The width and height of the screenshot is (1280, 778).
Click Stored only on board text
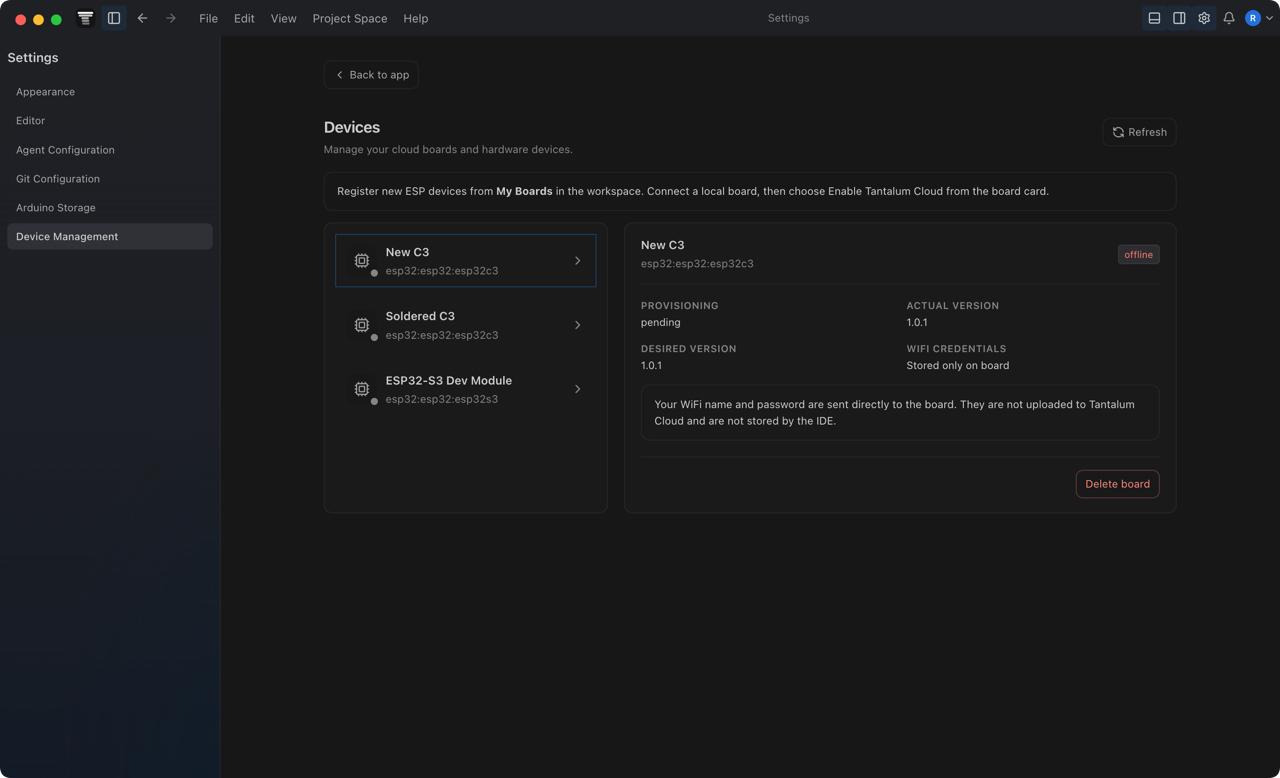958,366
